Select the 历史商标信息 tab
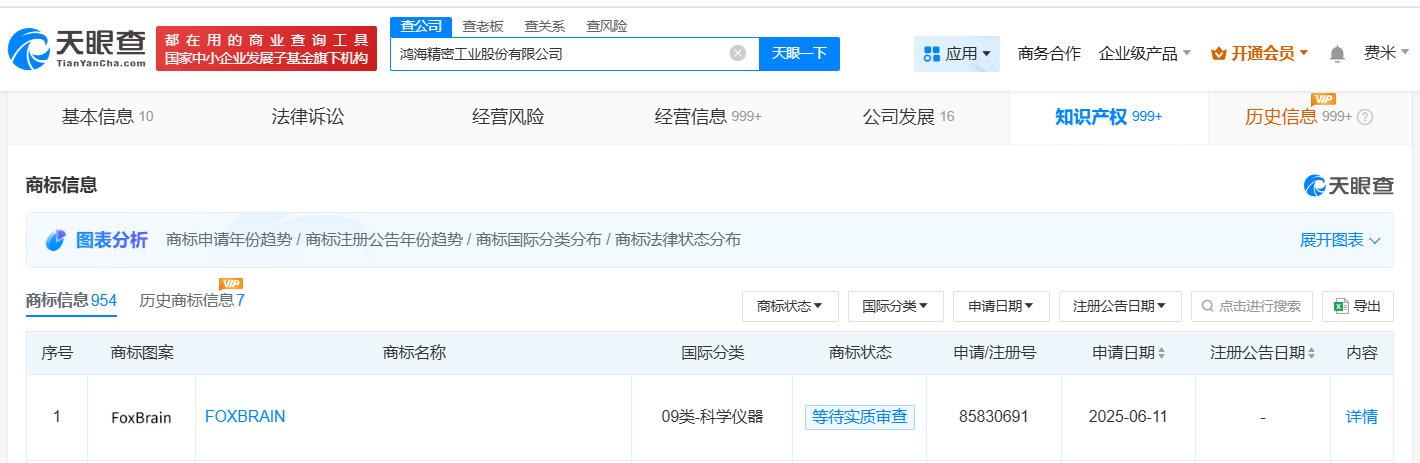Viewport: 1420px width, 463px height. click(192, 300)
